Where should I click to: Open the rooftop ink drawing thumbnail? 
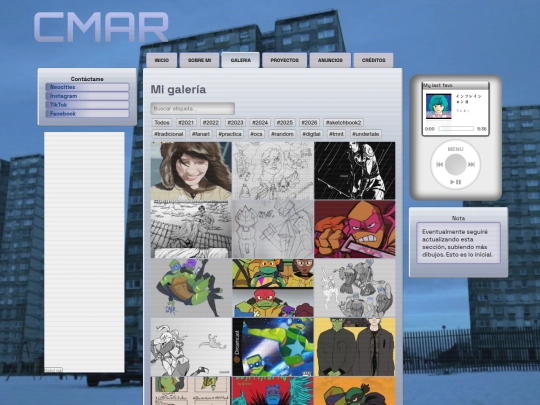pos(191,229)
